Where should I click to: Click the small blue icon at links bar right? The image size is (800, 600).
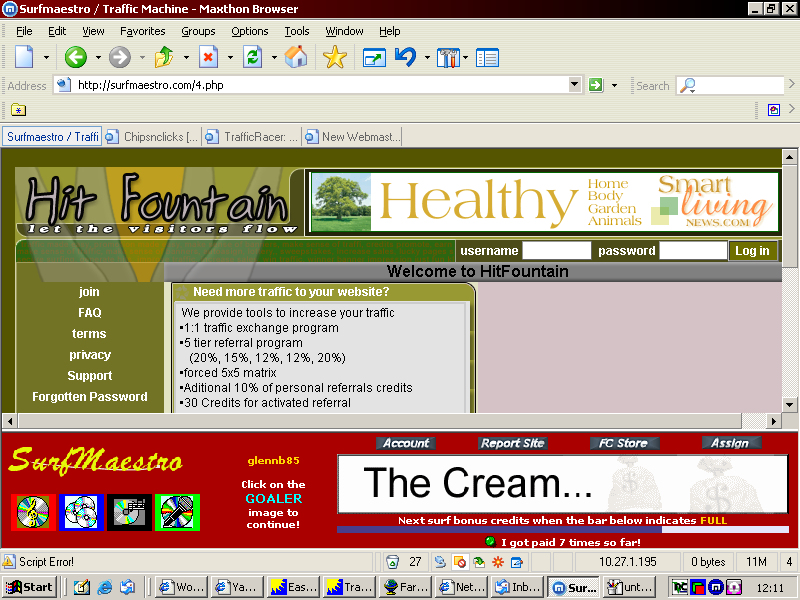[773, 110]
